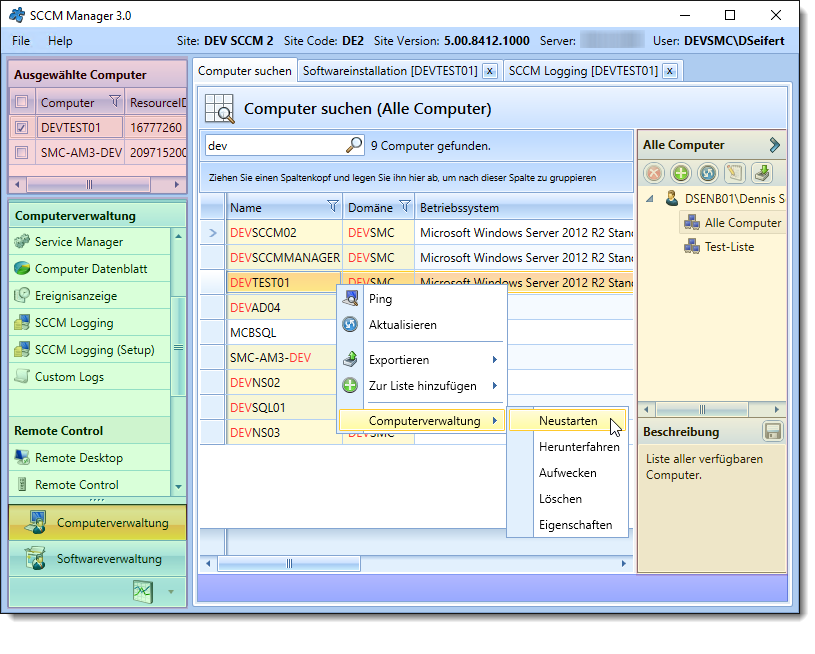
Task: Select Computerverwaltung in context menu
Action: point(422,421)
